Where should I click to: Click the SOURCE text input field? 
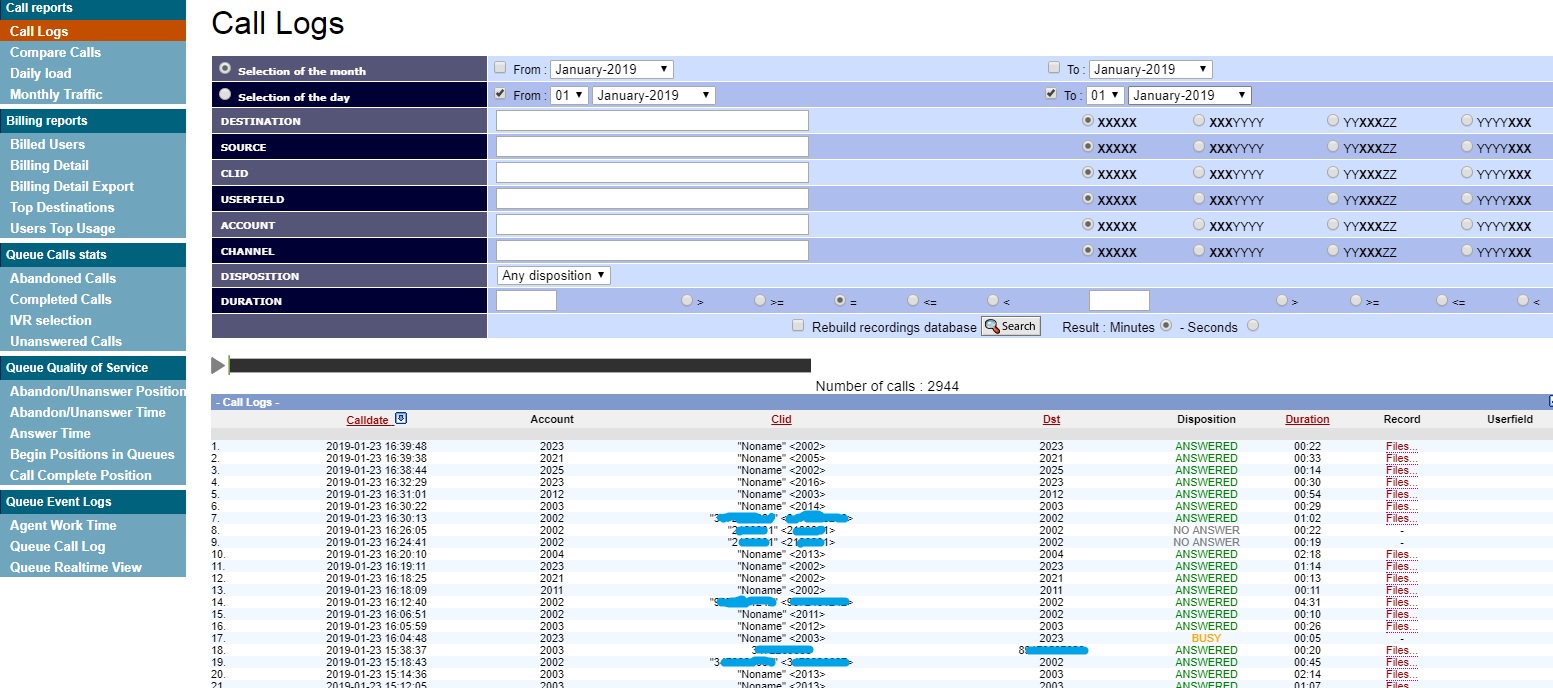[652, 147]
